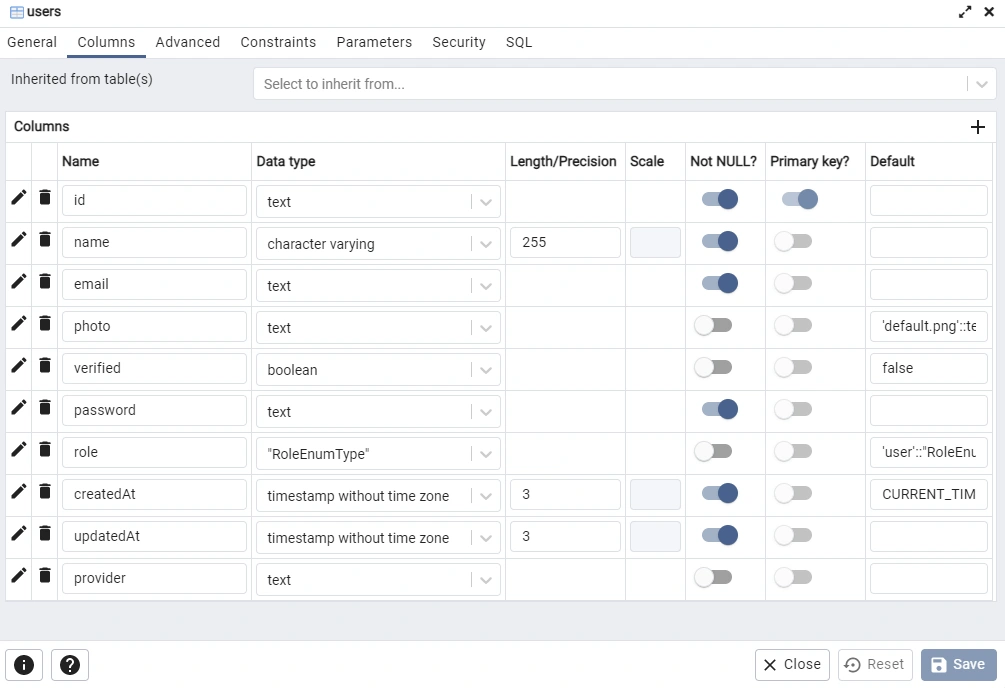Delete the email column
Viewport: 1005px width, 688px height.
tap(45, 281)
